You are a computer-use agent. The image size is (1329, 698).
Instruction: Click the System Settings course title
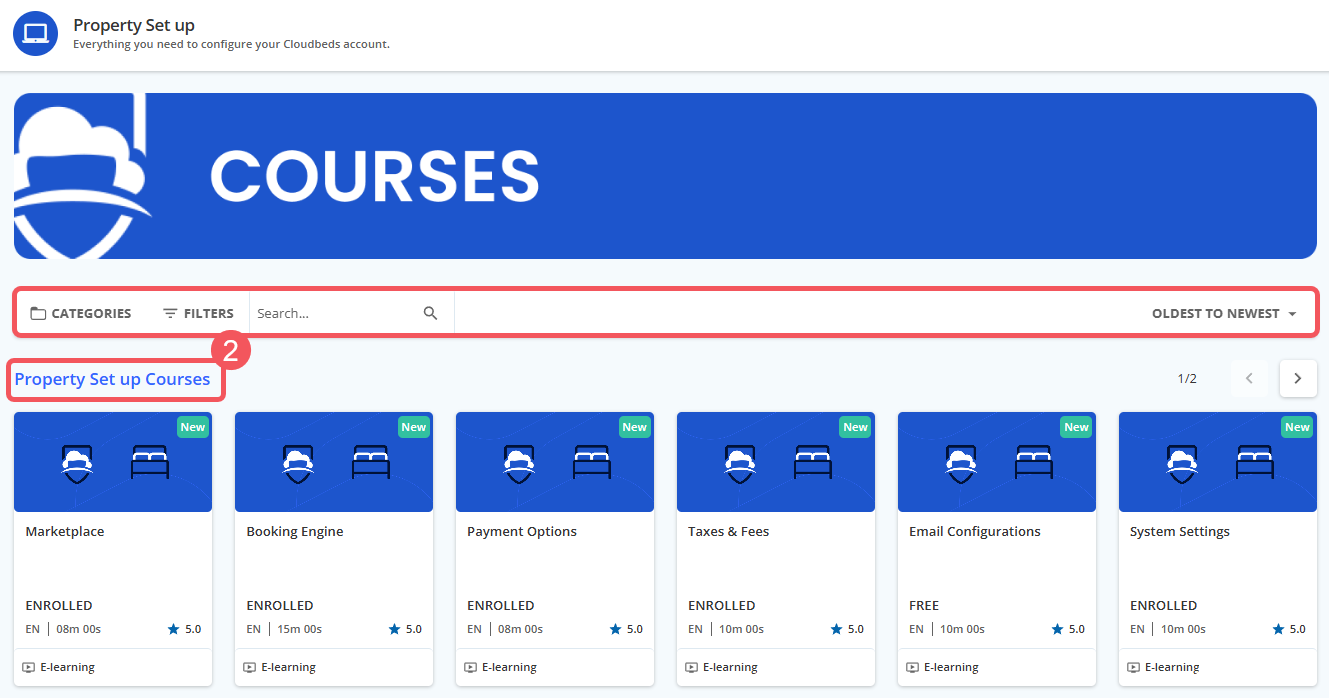pos(1180,532)
